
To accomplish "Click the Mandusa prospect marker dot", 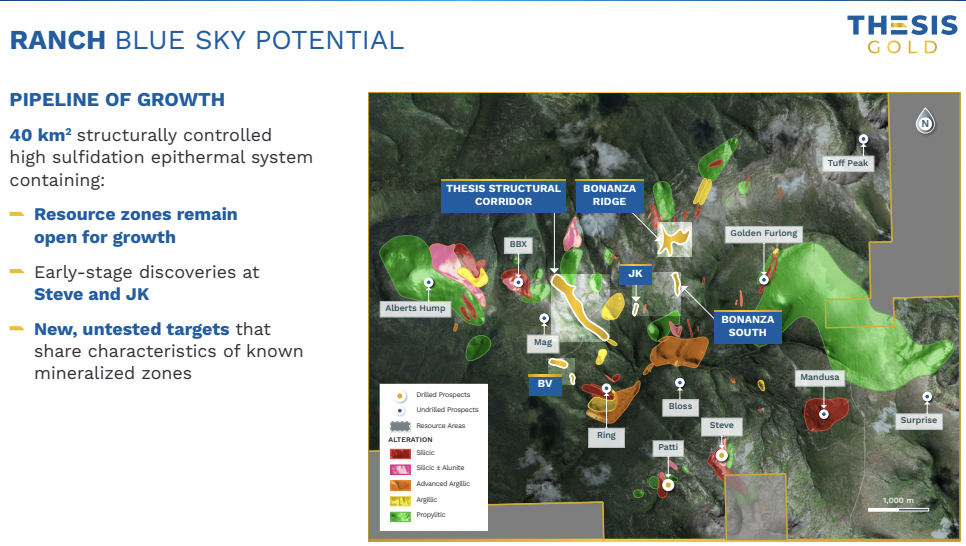I will pyautogui.click(x=824, y=414).
